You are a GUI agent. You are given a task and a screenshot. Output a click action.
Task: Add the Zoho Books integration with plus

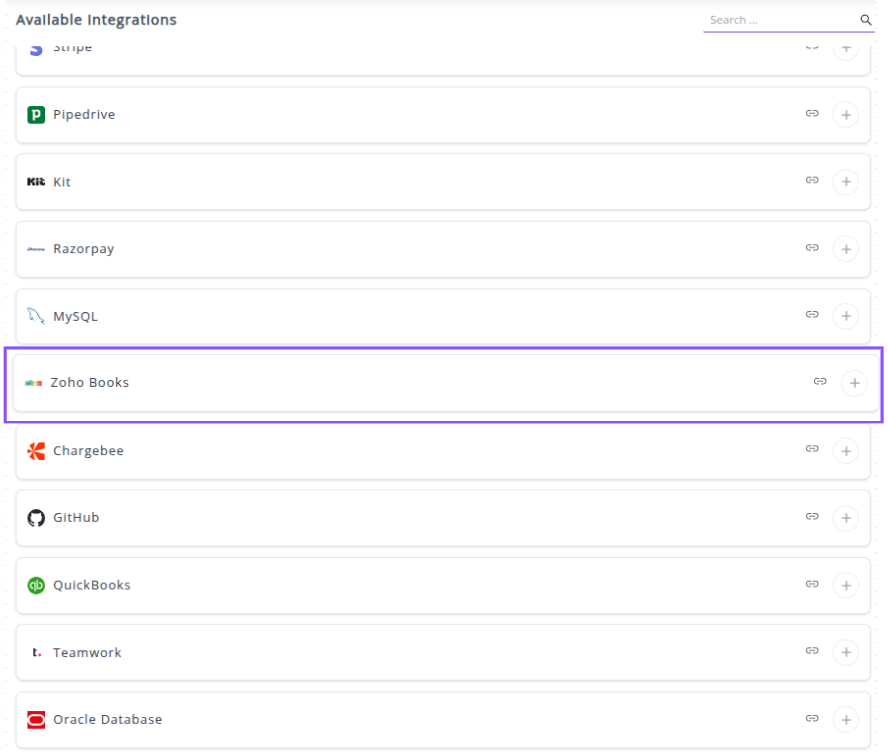coord(854,383)
